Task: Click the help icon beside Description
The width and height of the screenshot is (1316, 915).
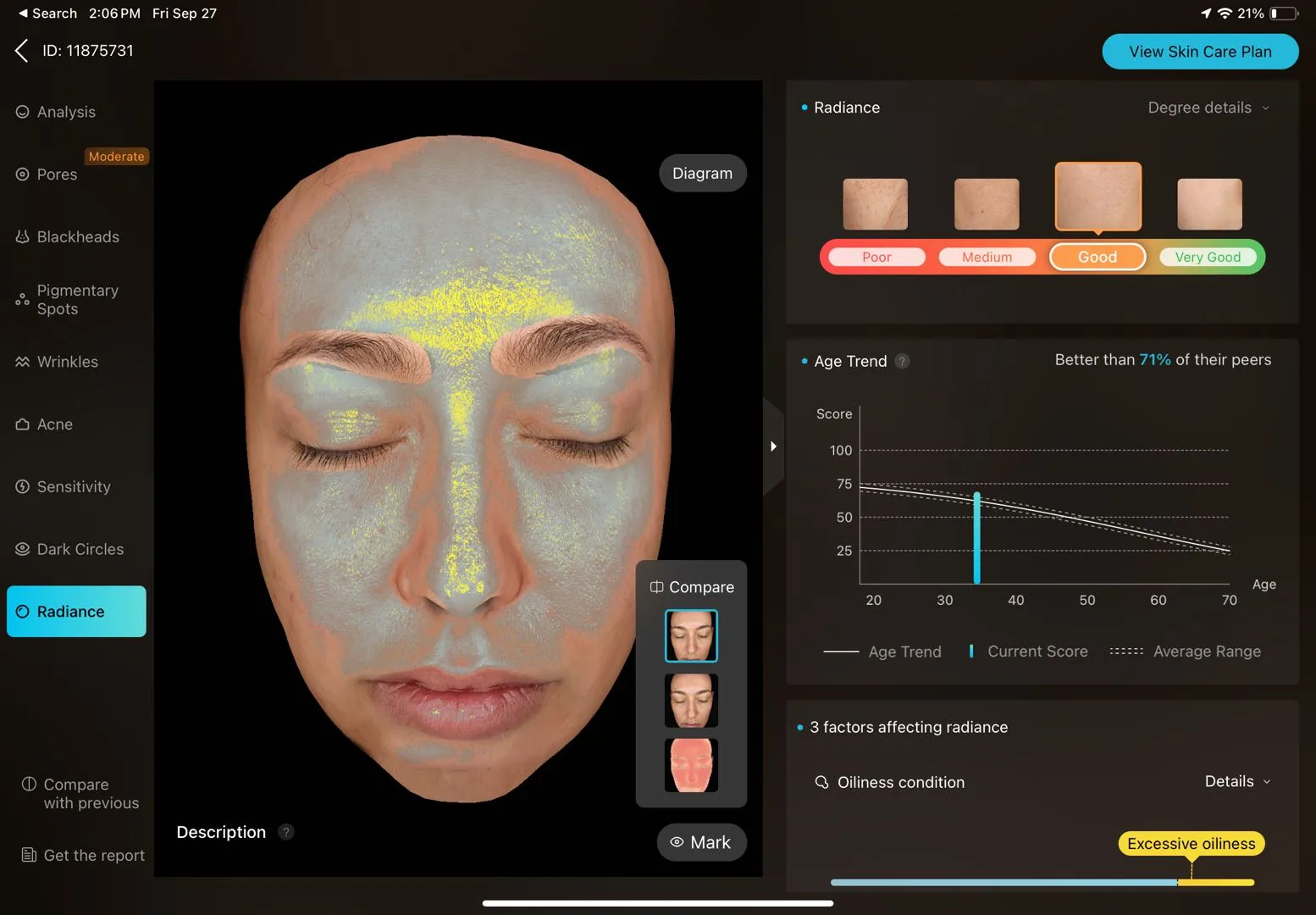Action: [x=286, y=832]
